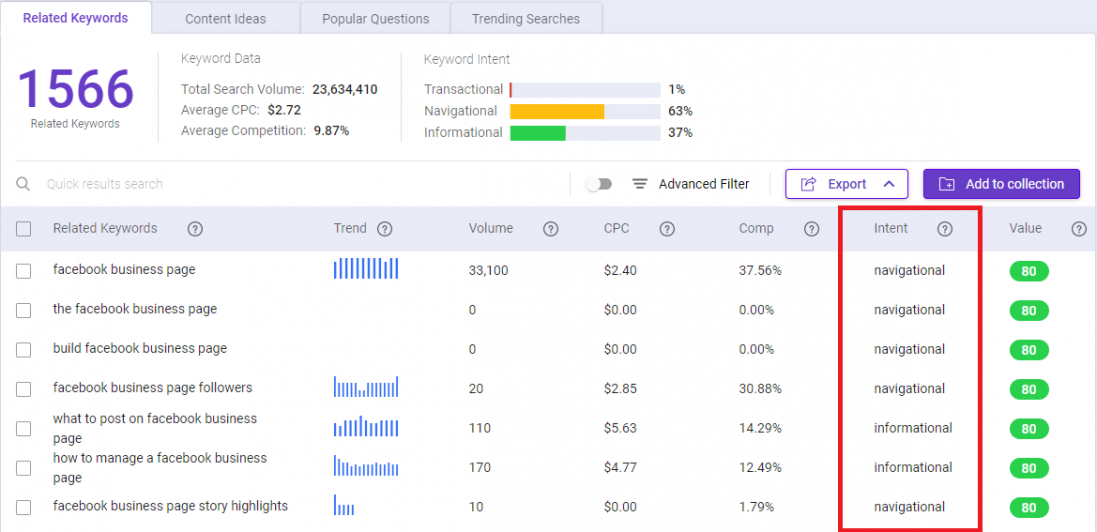Sort by the CPC column header
This screenshot has height=532, width=1097.
(x=616, y=228)
